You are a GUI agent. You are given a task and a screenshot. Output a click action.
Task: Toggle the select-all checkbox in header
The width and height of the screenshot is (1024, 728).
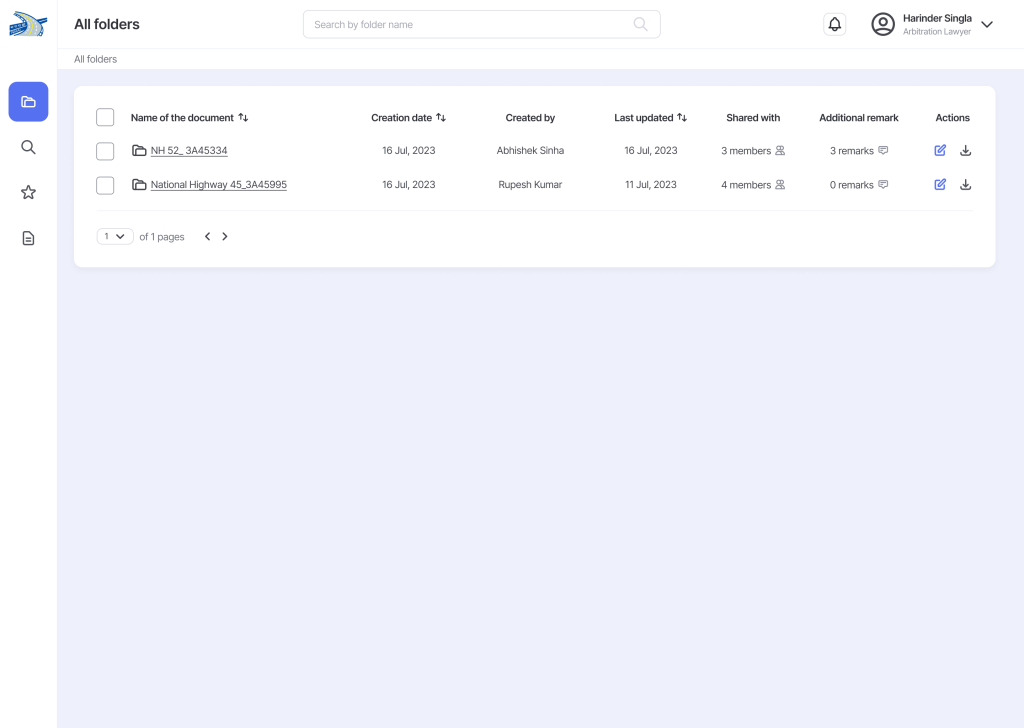point(105,118)
